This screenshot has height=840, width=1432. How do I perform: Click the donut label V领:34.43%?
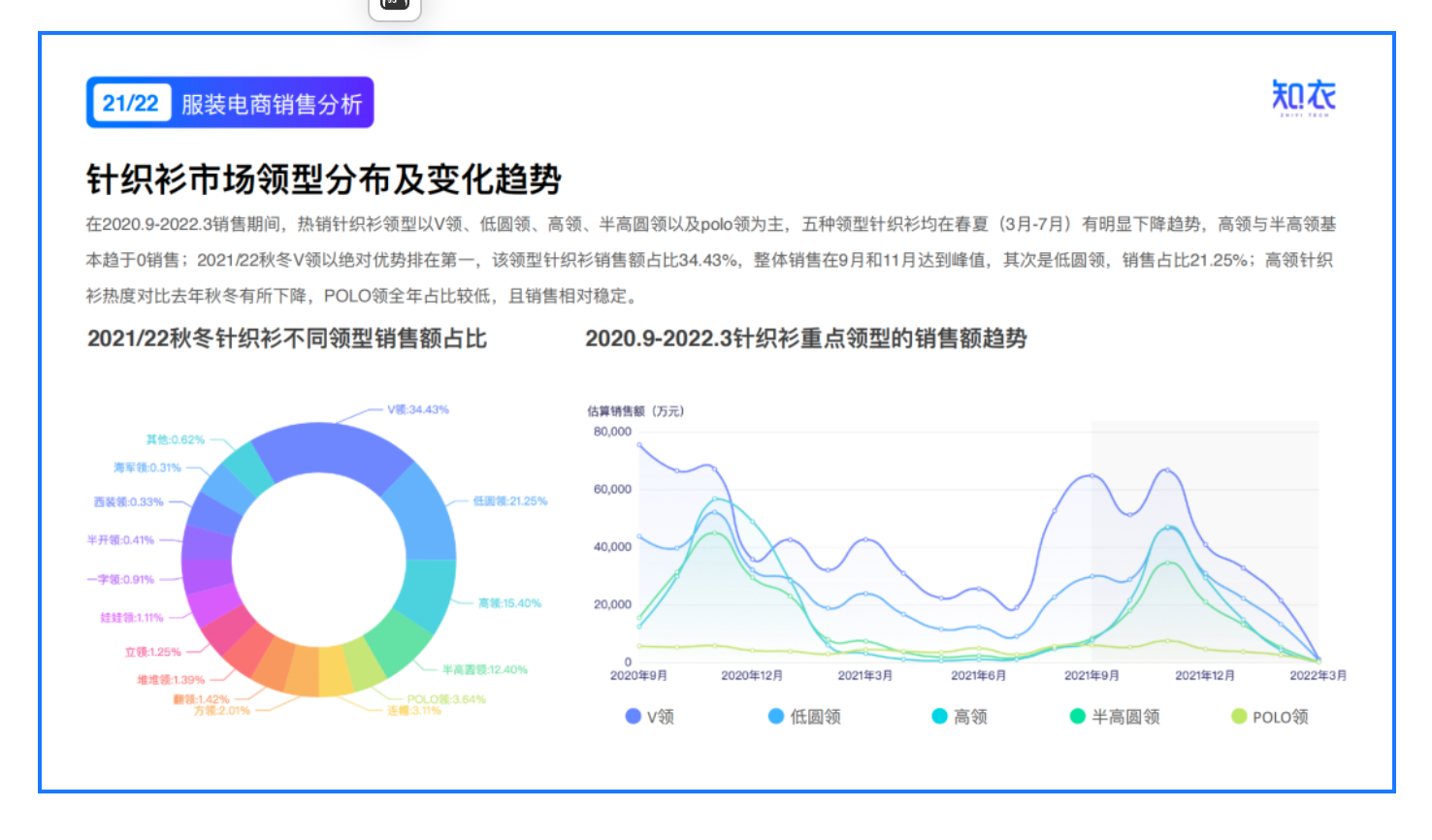point(418,409)
